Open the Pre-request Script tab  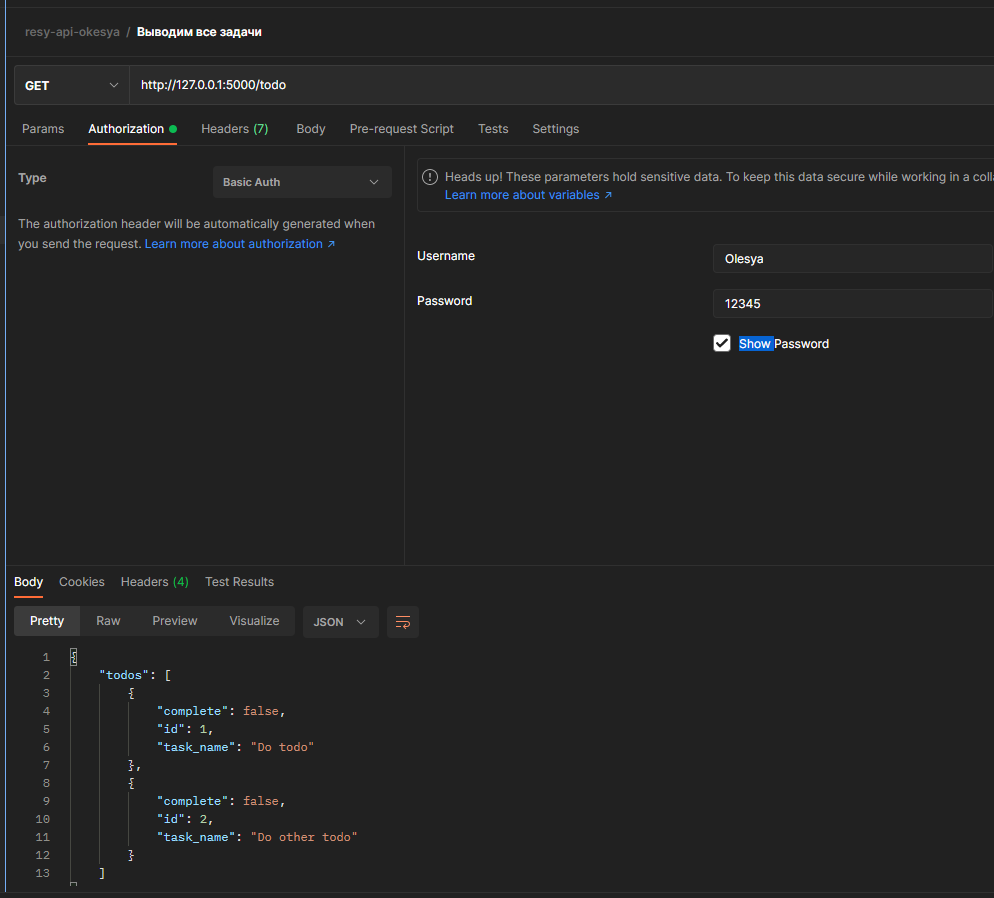tap(401, 129)
